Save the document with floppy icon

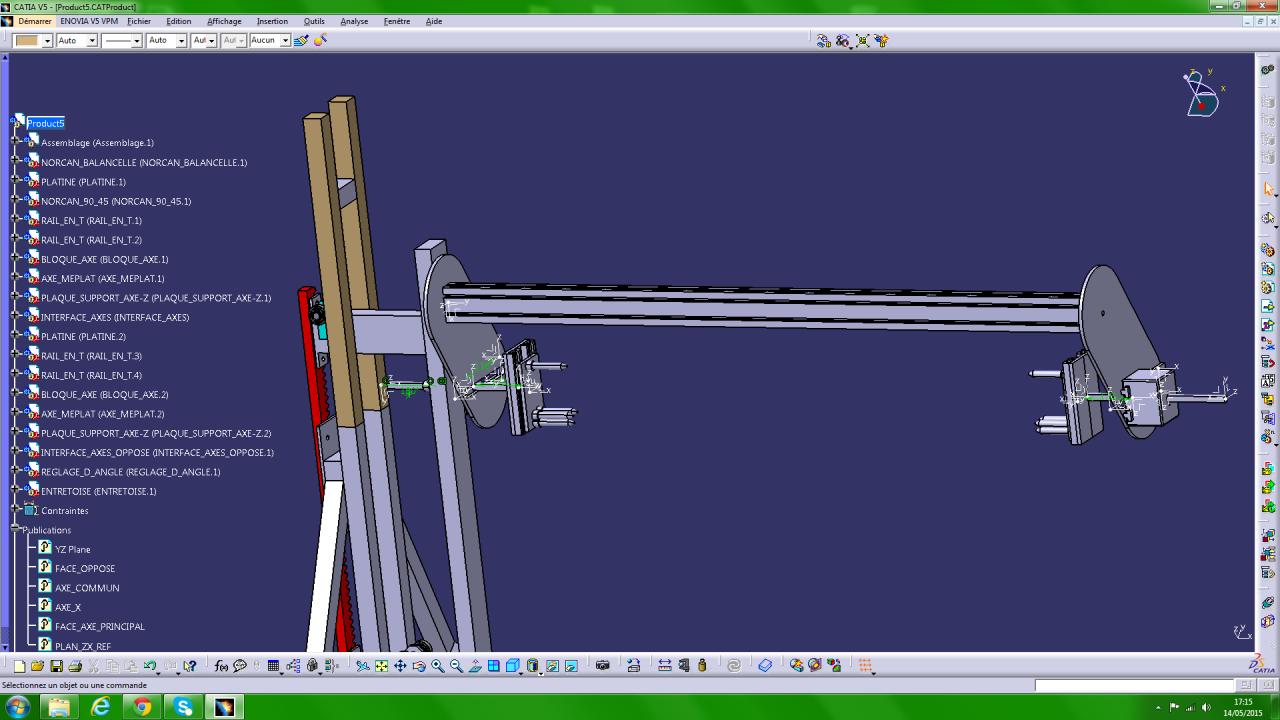pyautogui.click(x=56, y=666)
